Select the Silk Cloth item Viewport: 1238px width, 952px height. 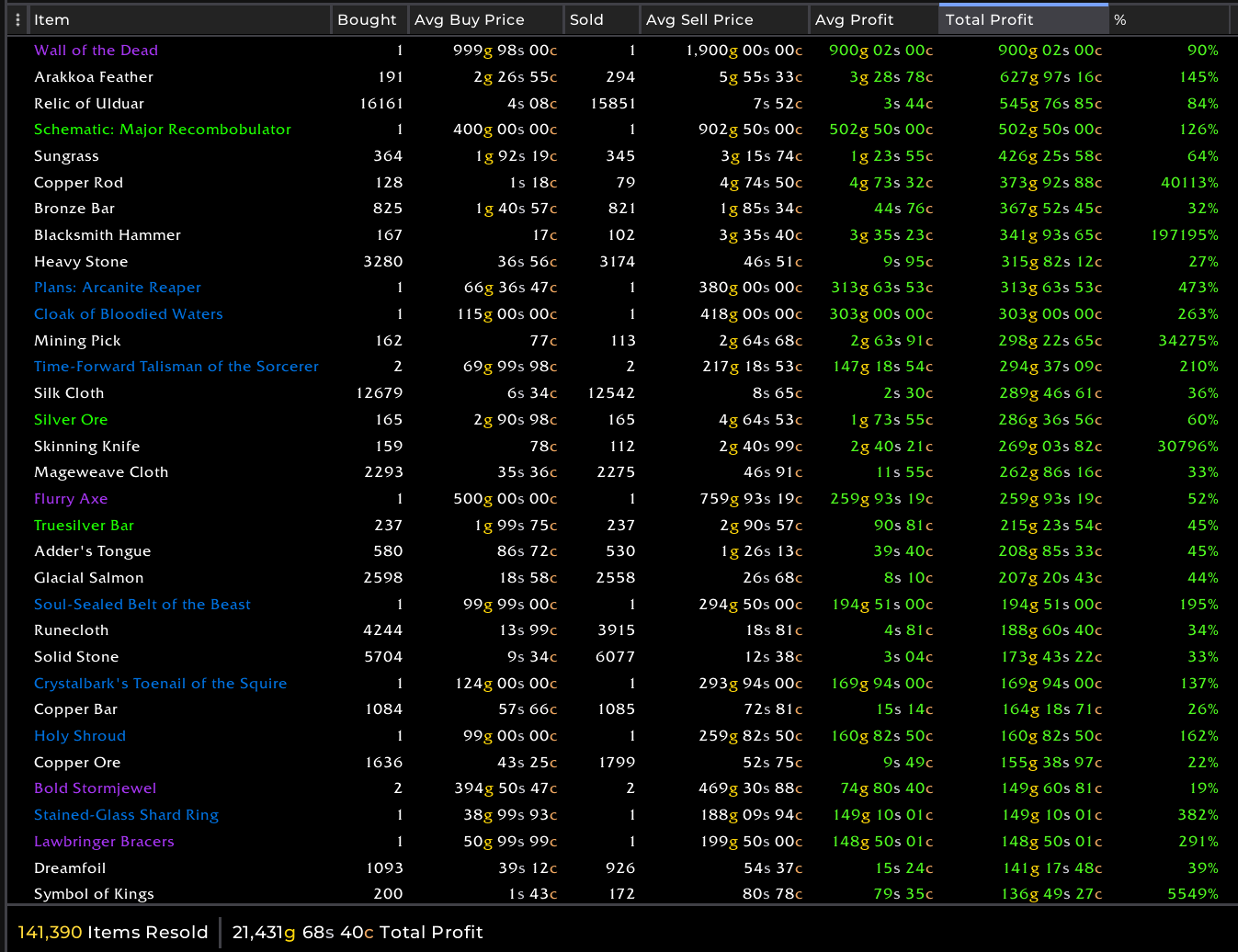coord(69,393)
